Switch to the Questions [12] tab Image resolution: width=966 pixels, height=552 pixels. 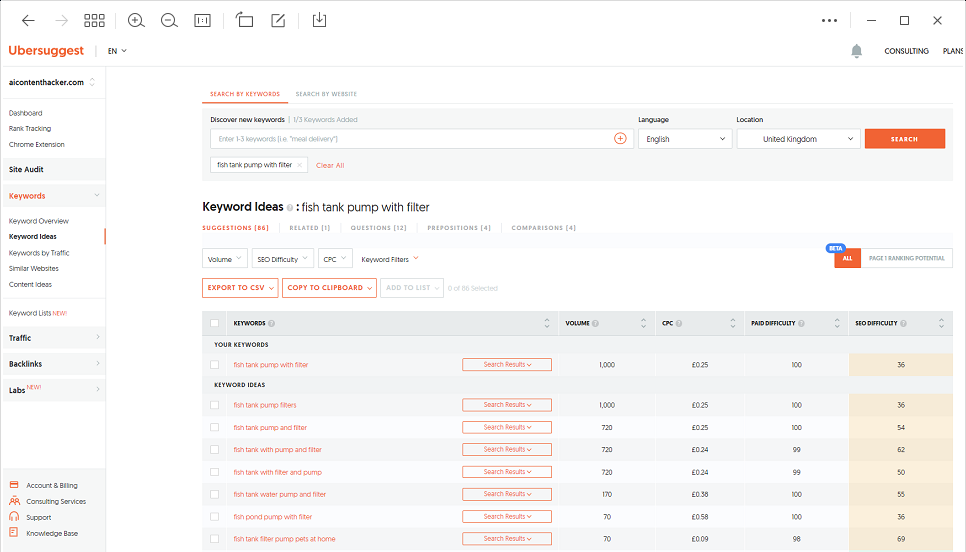(378, 228)
